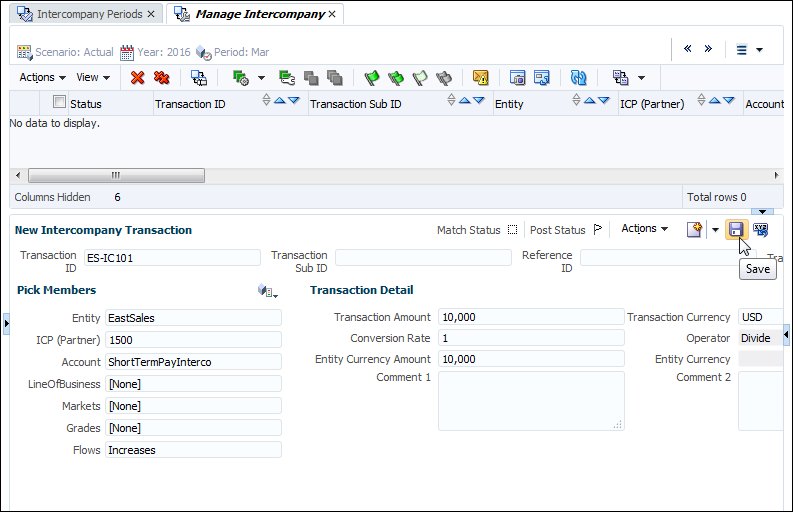Click the transaction tree icon after delete icons
The image size is (793, 512).
[199, 77]
